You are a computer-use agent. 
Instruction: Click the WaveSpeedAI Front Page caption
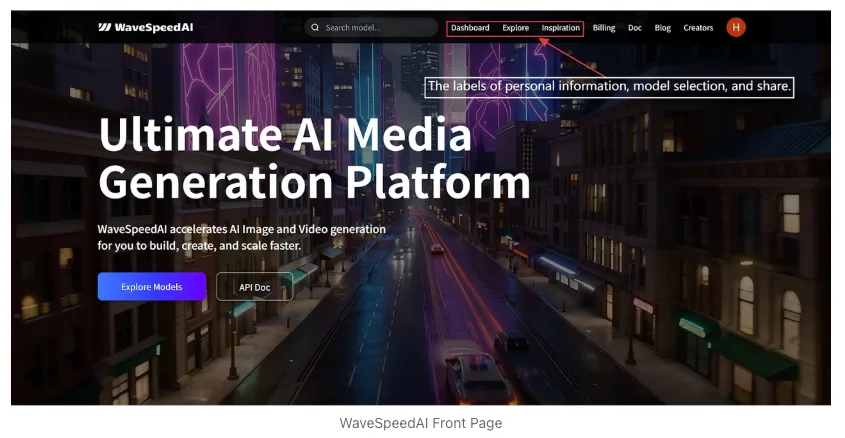tap(420, 423)
